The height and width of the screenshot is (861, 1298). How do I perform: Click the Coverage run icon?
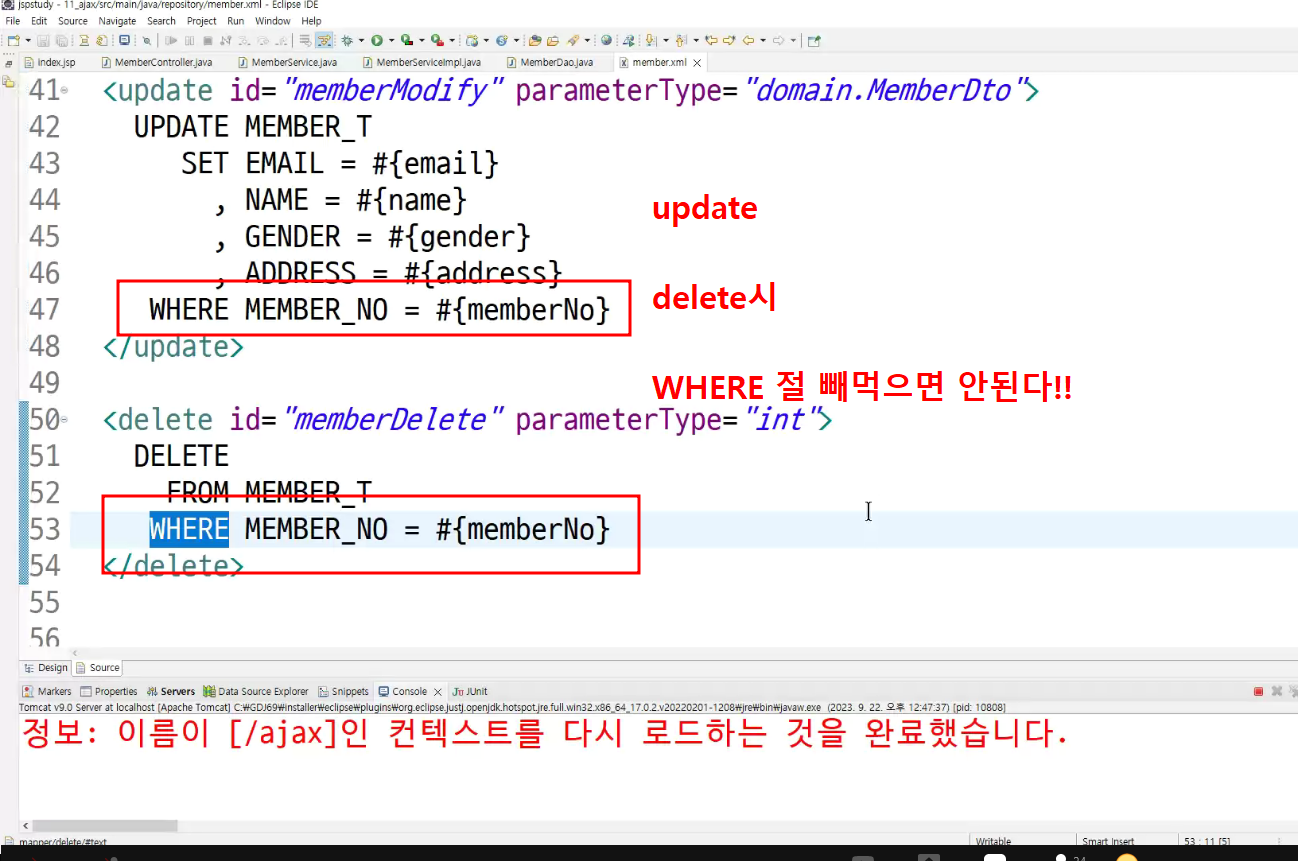(406, 41)
